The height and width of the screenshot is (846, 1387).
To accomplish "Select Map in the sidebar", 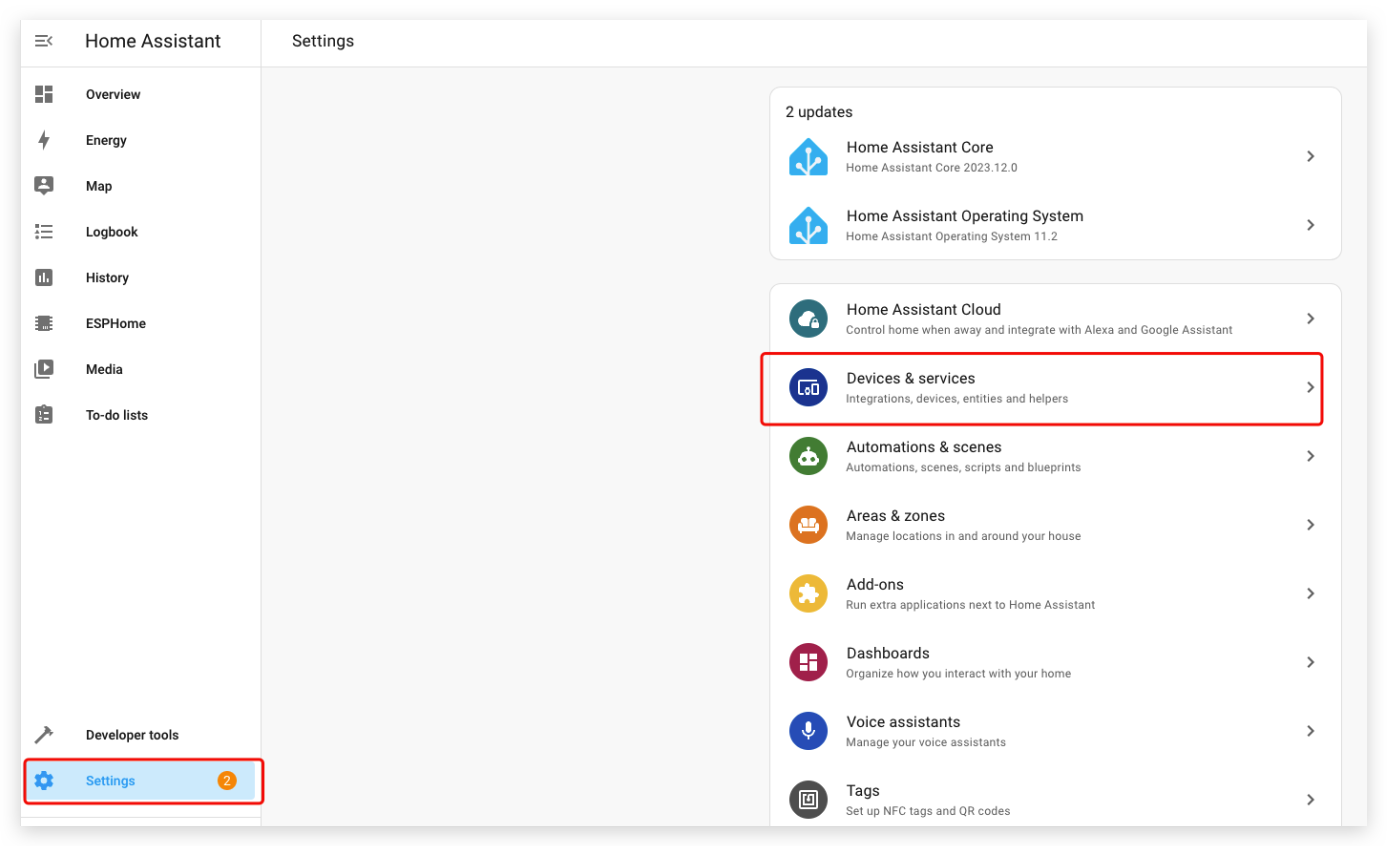I will pyautogui.click(x=140, y=186).
